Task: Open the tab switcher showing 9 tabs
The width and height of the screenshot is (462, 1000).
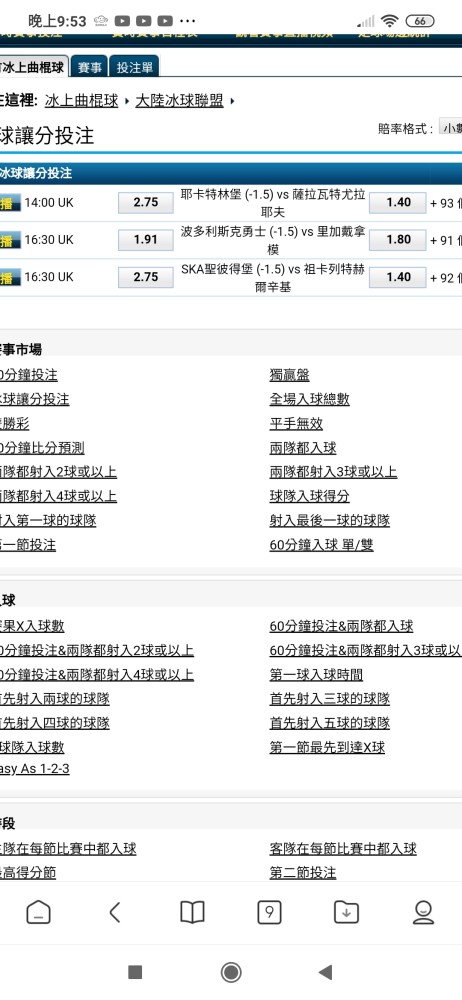Action: [x=269, y=913]
